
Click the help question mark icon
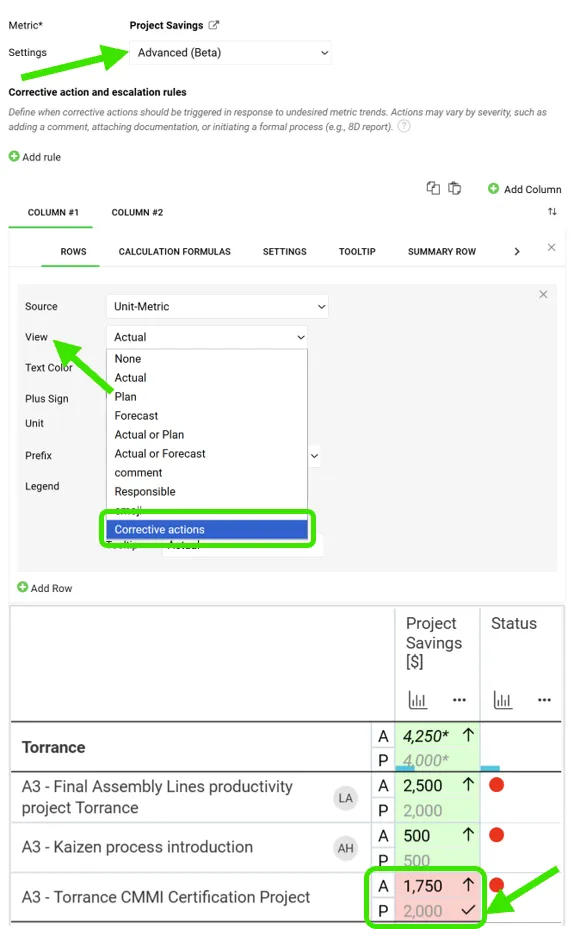[x=404, y=126]
